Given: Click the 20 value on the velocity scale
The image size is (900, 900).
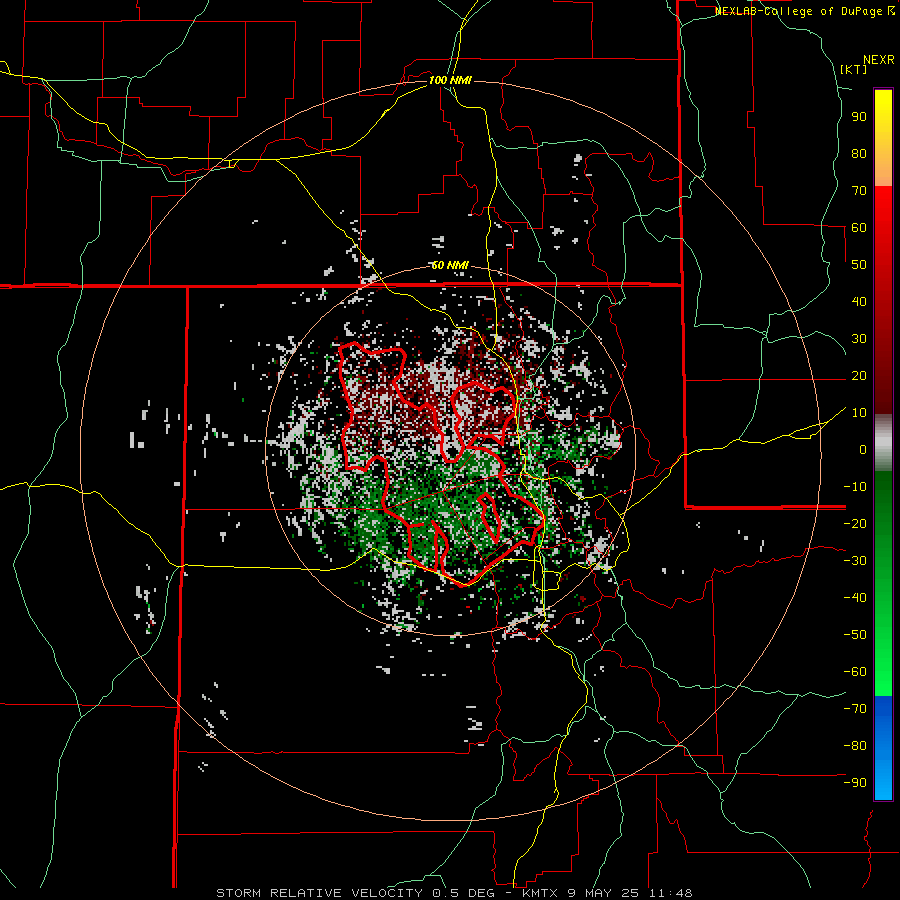Looking at the screenshot, I should [859, 375].
